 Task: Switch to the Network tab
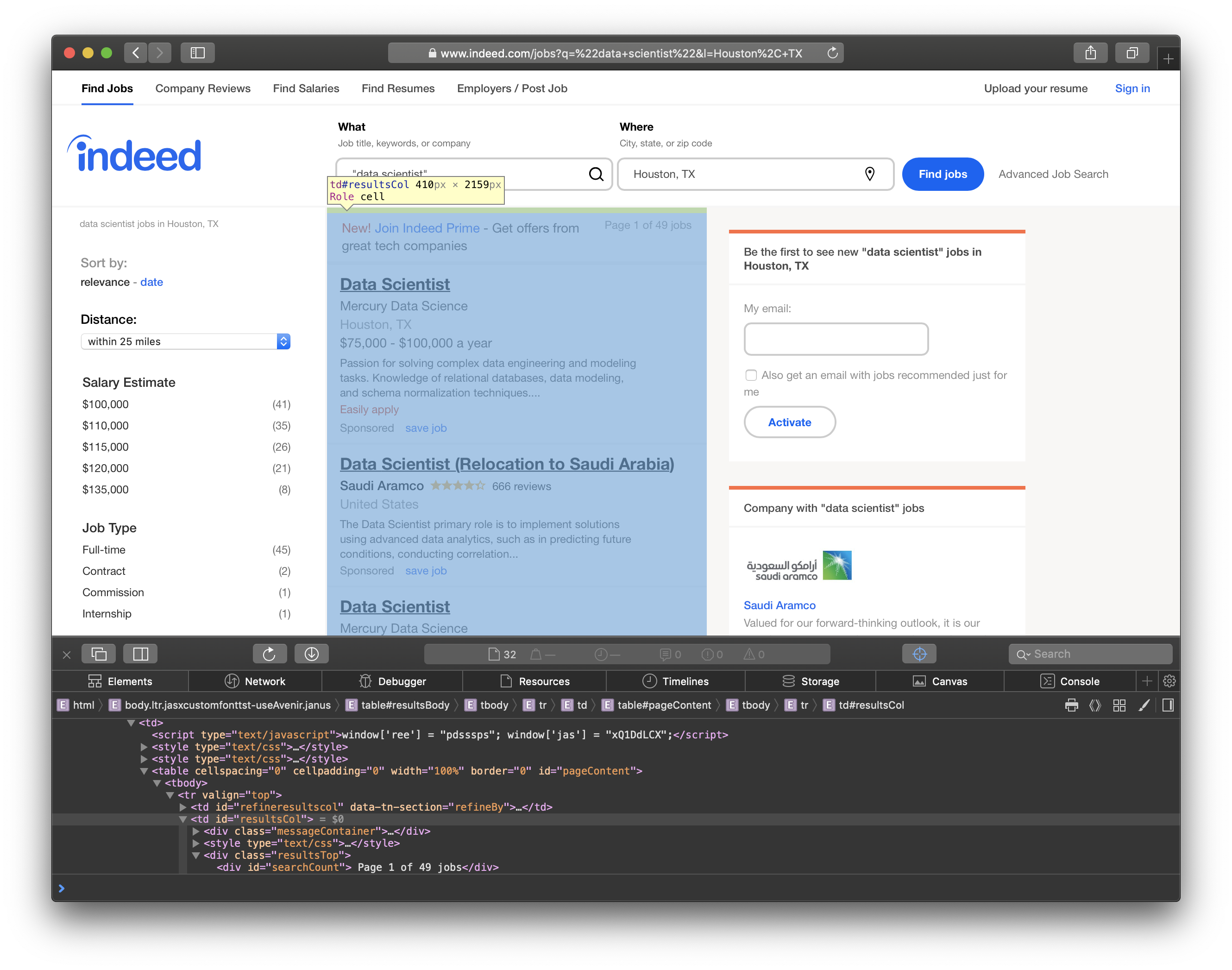255,681
